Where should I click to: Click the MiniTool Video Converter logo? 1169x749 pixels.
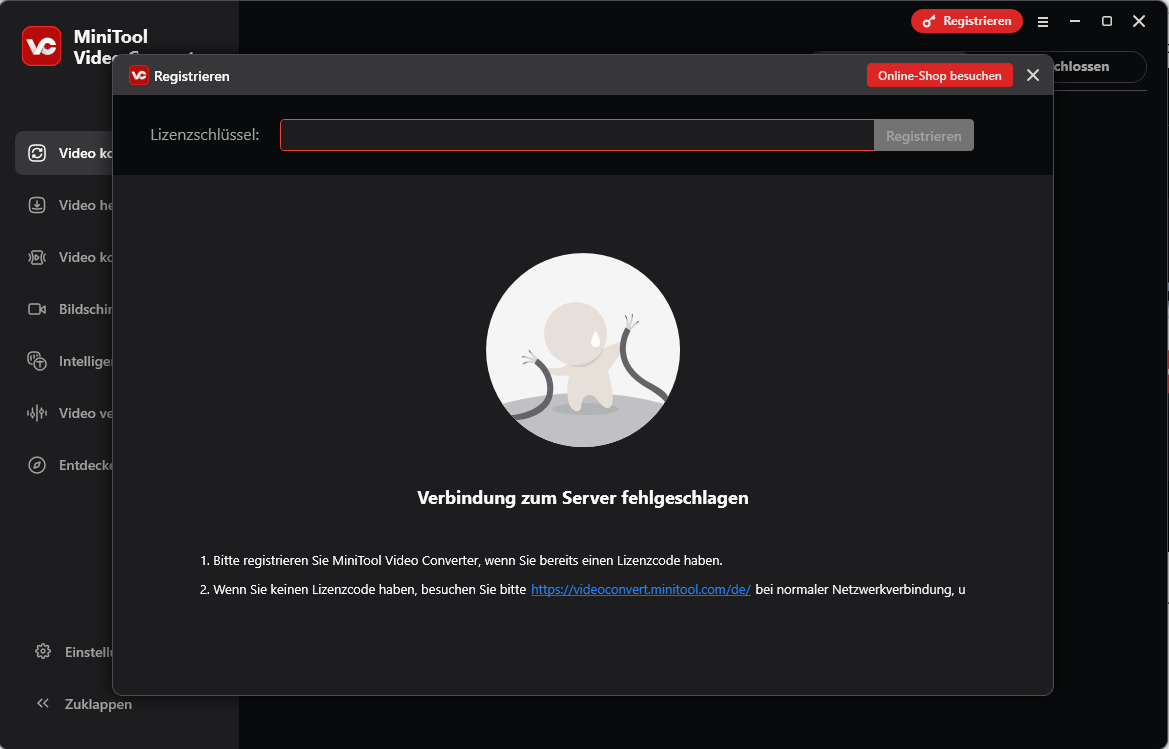coord(42,46)
